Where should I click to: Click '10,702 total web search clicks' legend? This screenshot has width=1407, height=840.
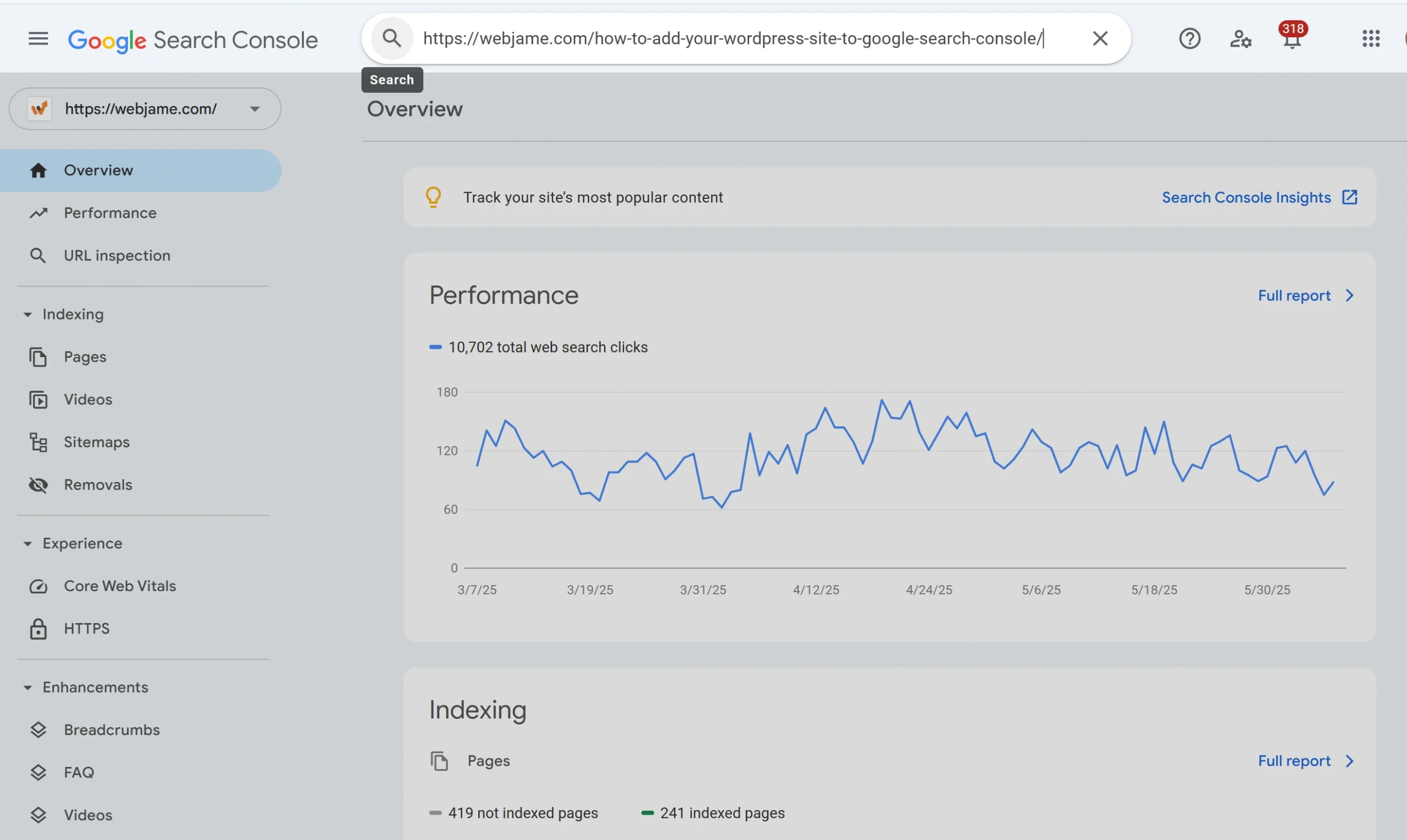(x=539, y=347)
